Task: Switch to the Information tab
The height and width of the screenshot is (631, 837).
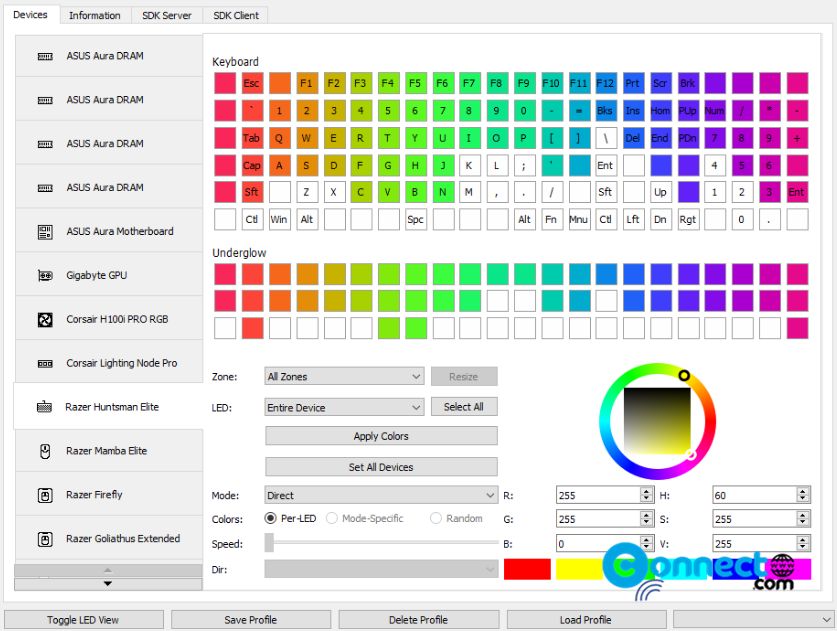Action: (x=94, y=15)
